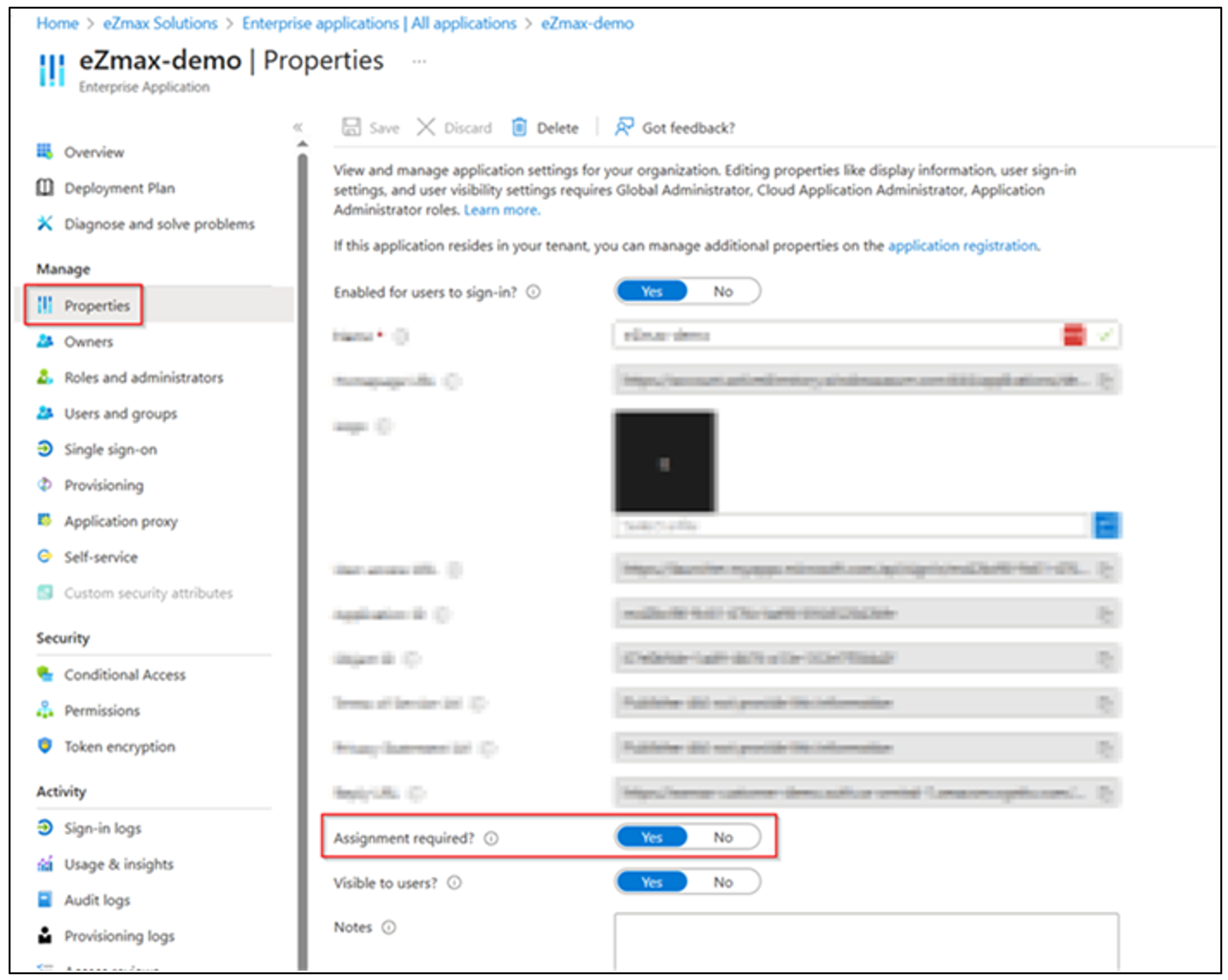Go to Conditional Access under Security
This screenshot has height=980, width=1228.
[x=124, y=674]
